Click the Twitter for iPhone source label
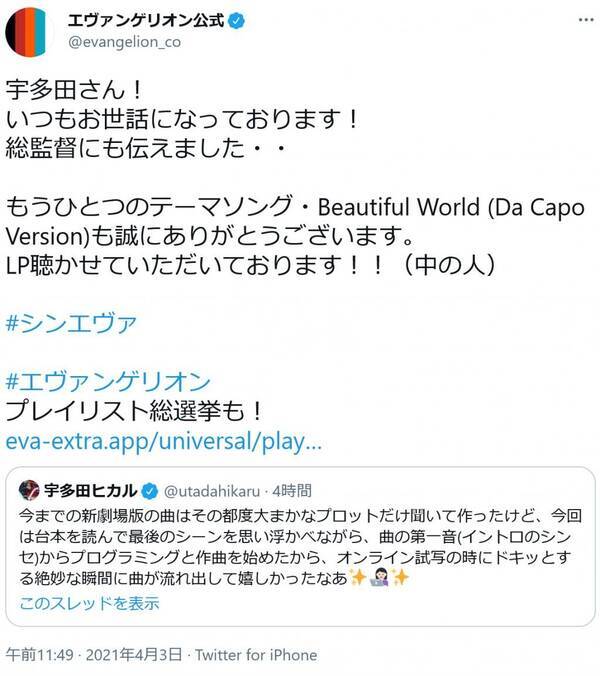The image size is (600, 676). point(256,655)
